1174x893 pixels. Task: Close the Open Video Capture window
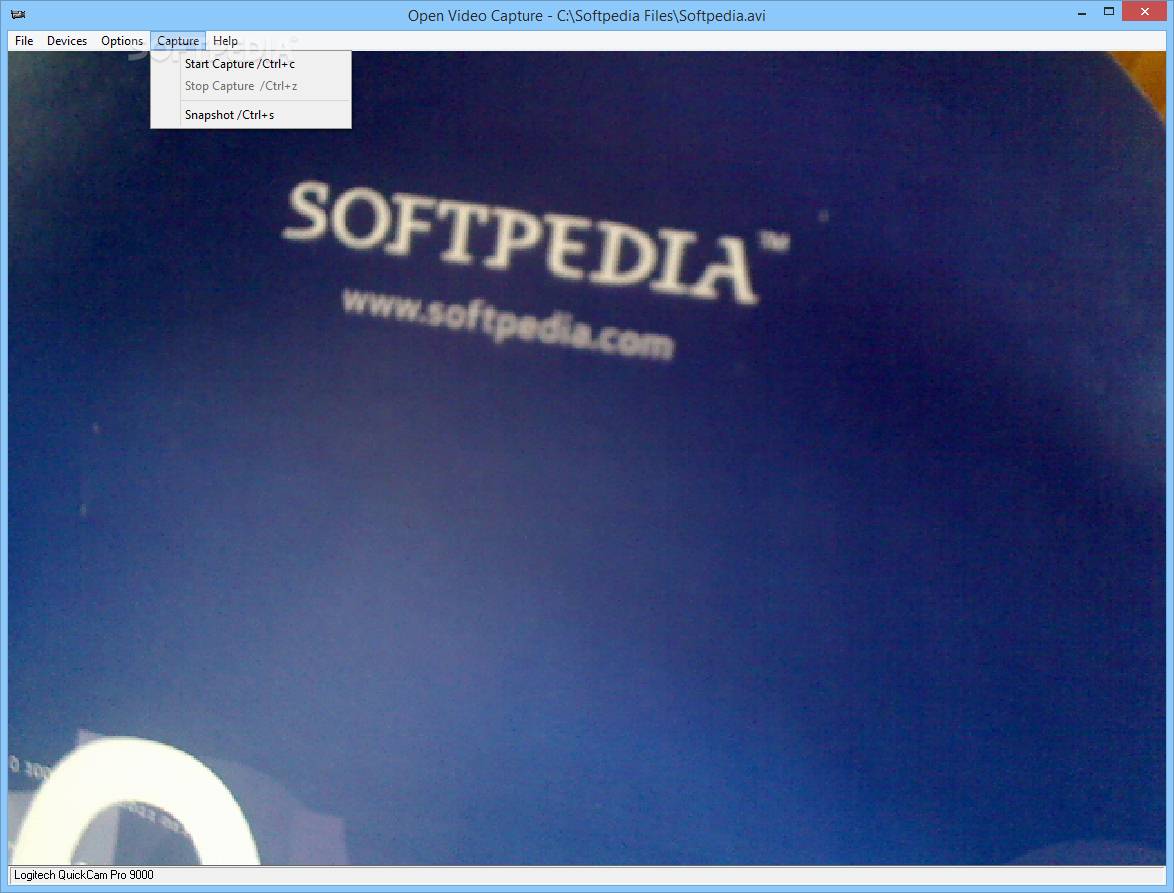pos(1145,11)
